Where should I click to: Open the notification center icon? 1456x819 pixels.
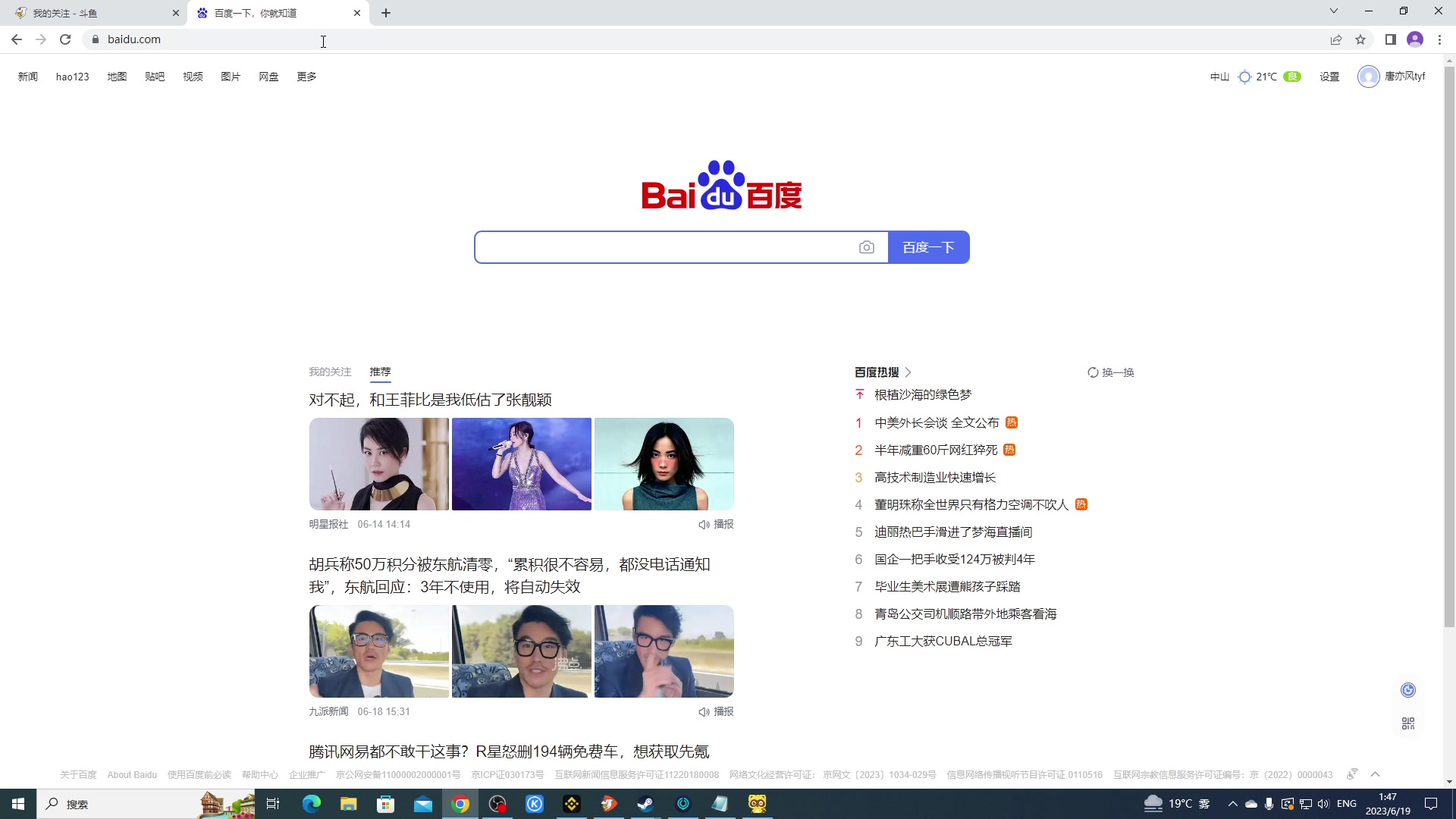tap(1431, 804)
